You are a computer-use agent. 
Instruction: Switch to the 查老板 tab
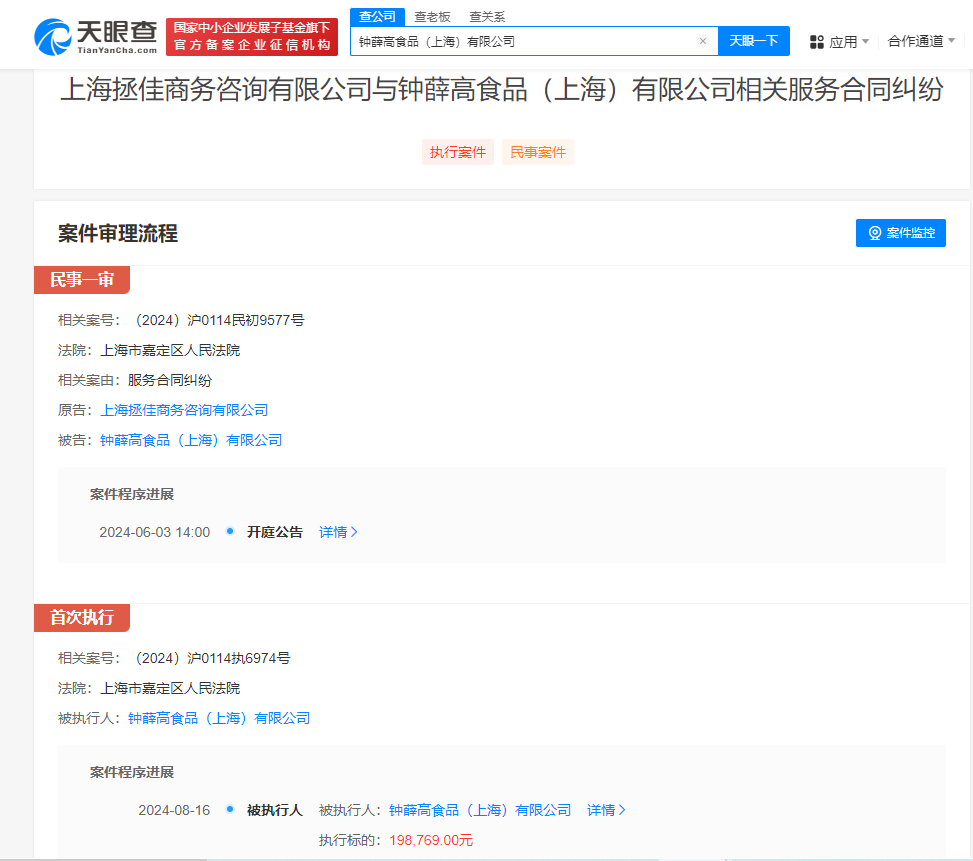432,16
